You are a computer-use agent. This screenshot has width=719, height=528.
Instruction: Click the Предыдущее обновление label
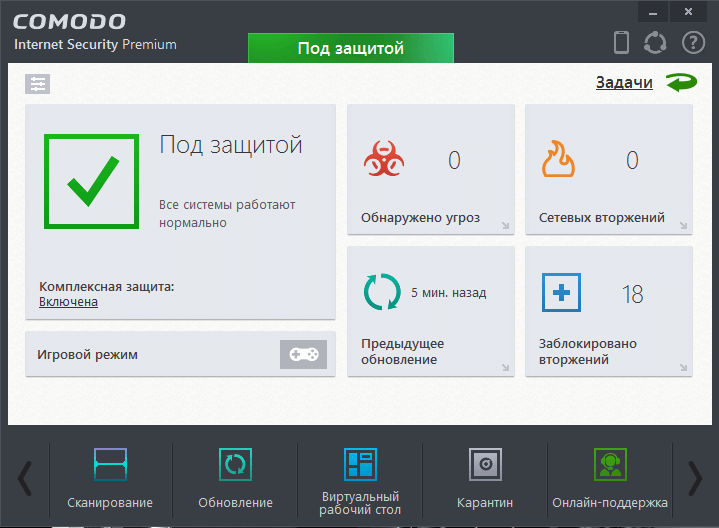(402, 351)
